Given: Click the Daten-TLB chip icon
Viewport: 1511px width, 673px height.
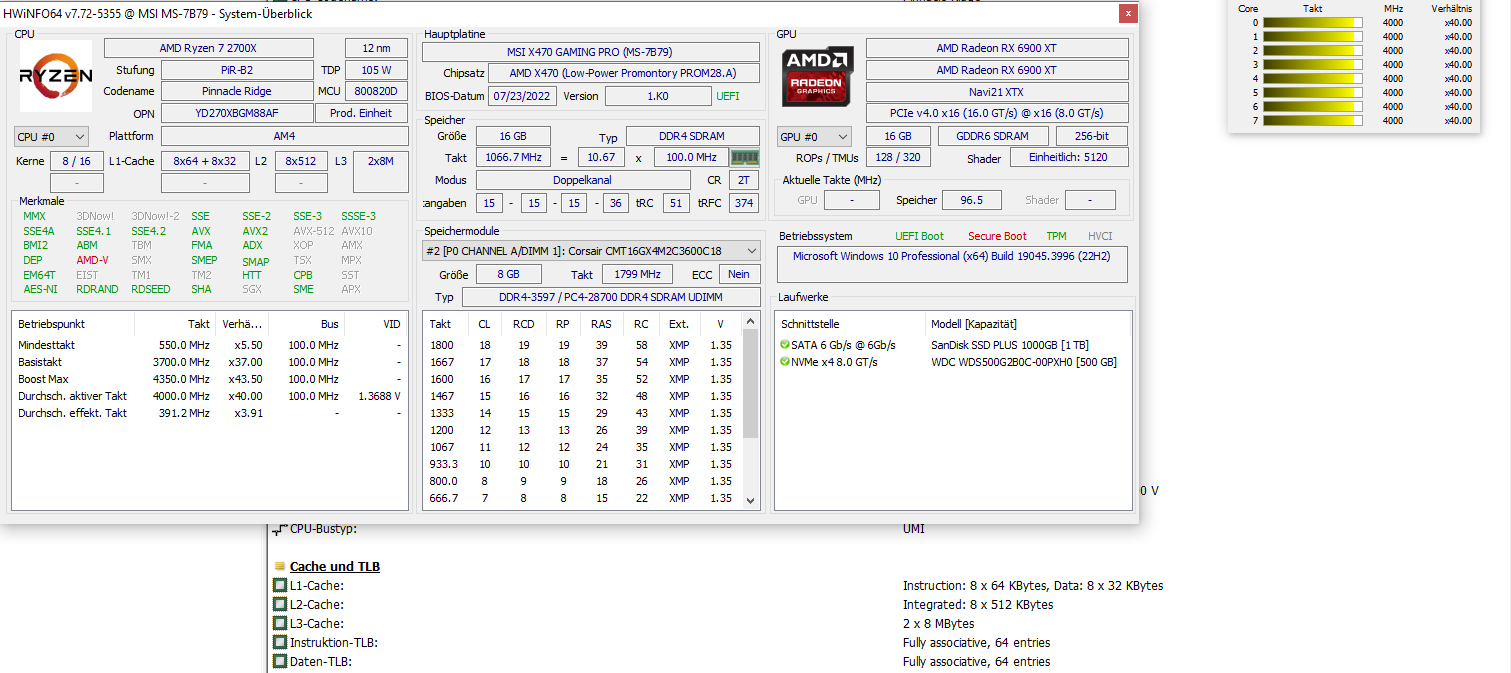Looking at the screenshot, I should click(280, 661).
